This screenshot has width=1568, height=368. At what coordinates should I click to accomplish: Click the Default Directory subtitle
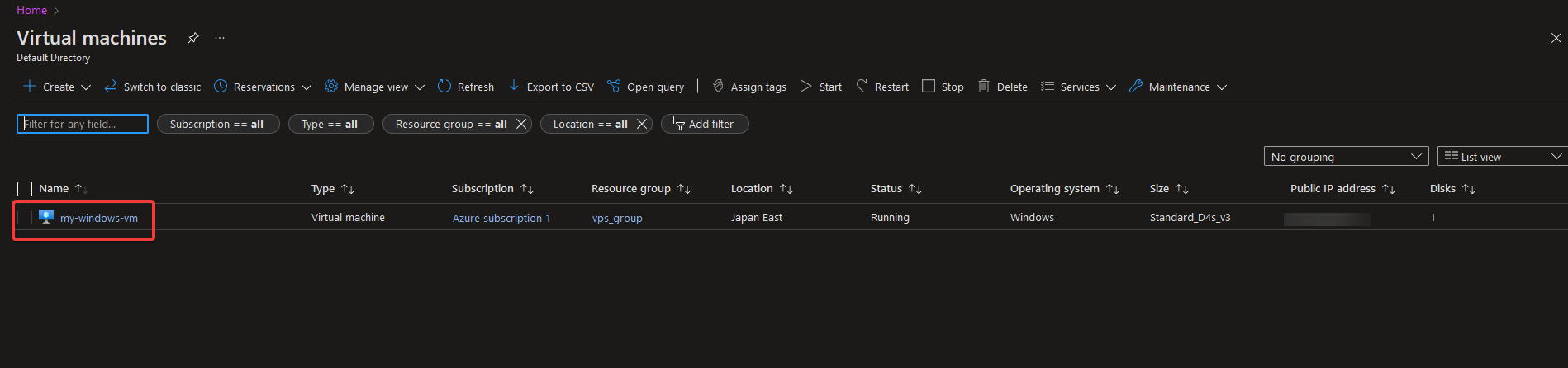[x=53, y=58]
